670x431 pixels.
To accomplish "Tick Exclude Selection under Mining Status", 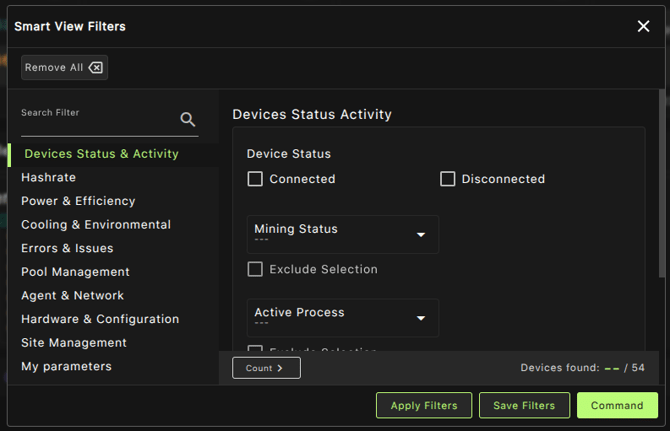I will pyautogui.click(x=255, y=269).
